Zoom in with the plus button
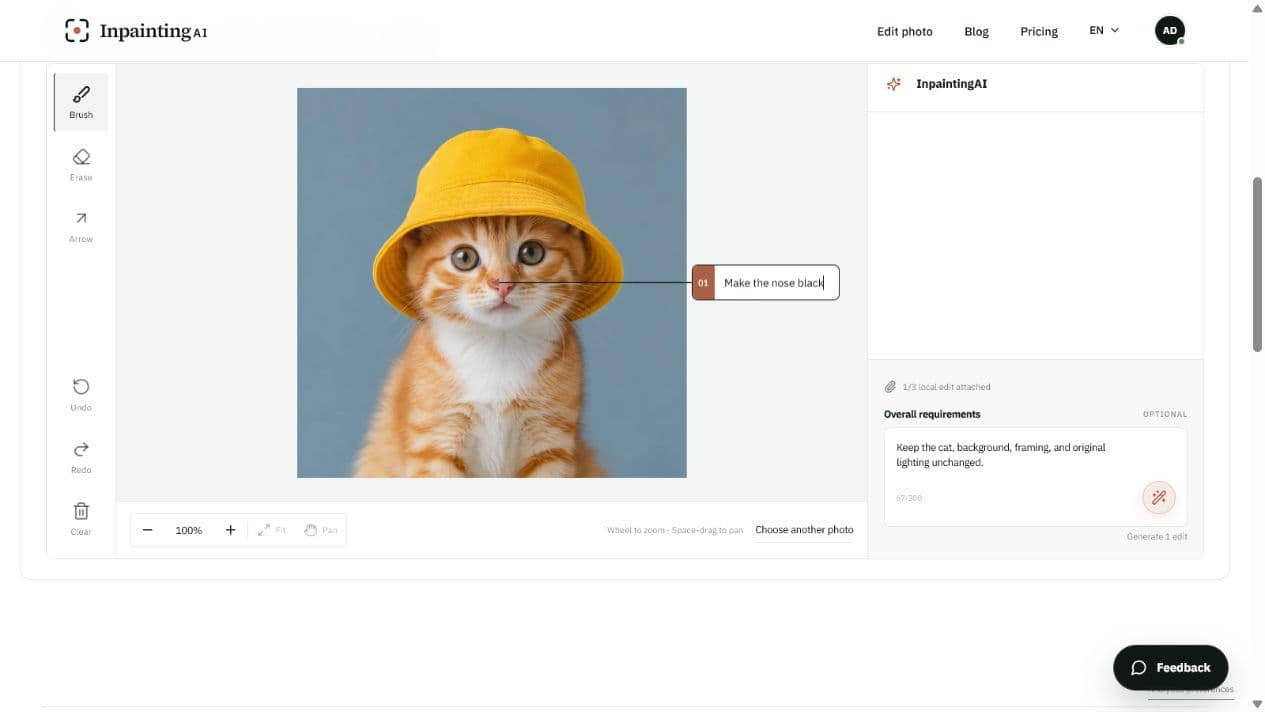1265x712 pixels. [x=230, y=530]
